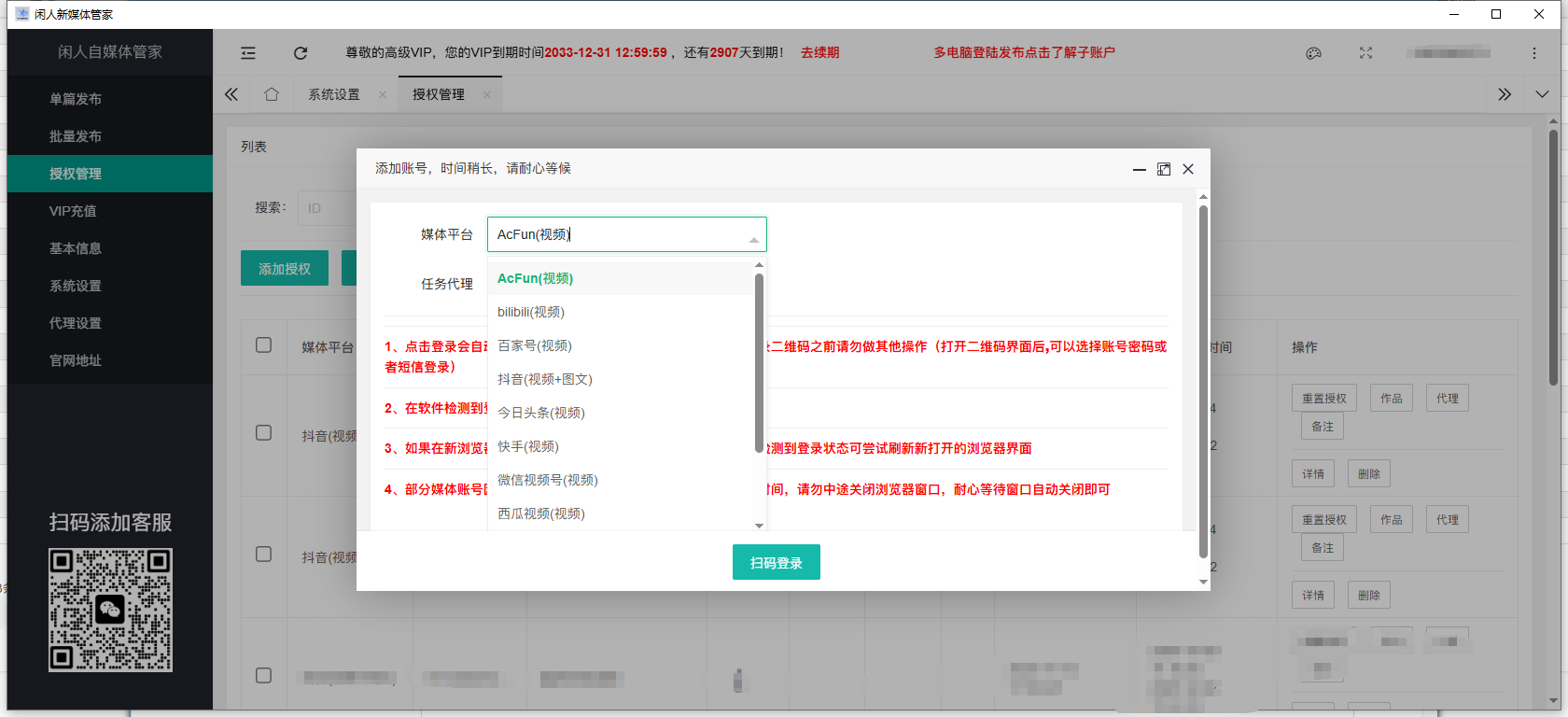1568x717 pixels.
Task: Maximize the 添加账号 dialog
Action: click(x=1164, y=169)
